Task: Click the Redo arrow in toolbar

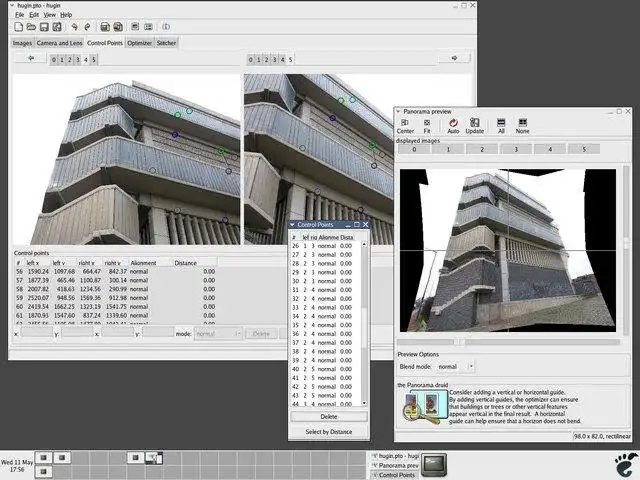Action: (x=87, y=27)
